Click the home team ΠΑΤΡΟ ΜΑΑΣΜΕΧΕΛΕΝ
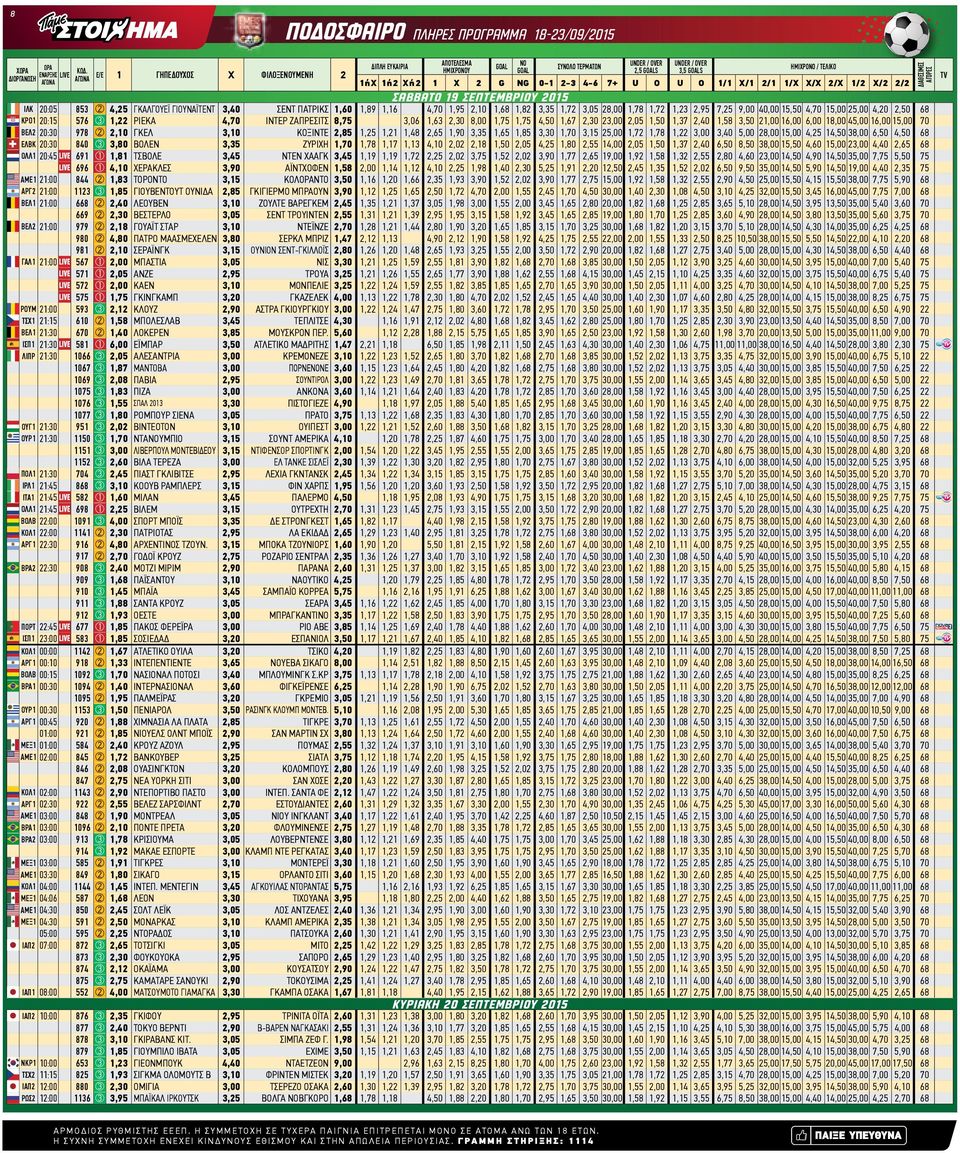Viewport: 960px width, 1153px height. point(174,238)
